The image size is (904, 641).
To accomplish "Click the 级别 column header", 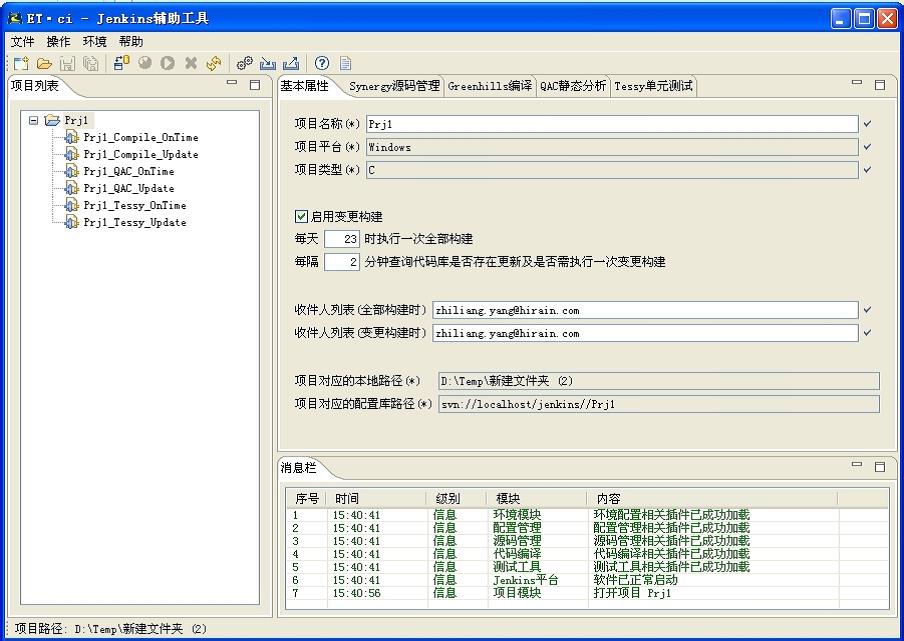I will click(457, 499).
